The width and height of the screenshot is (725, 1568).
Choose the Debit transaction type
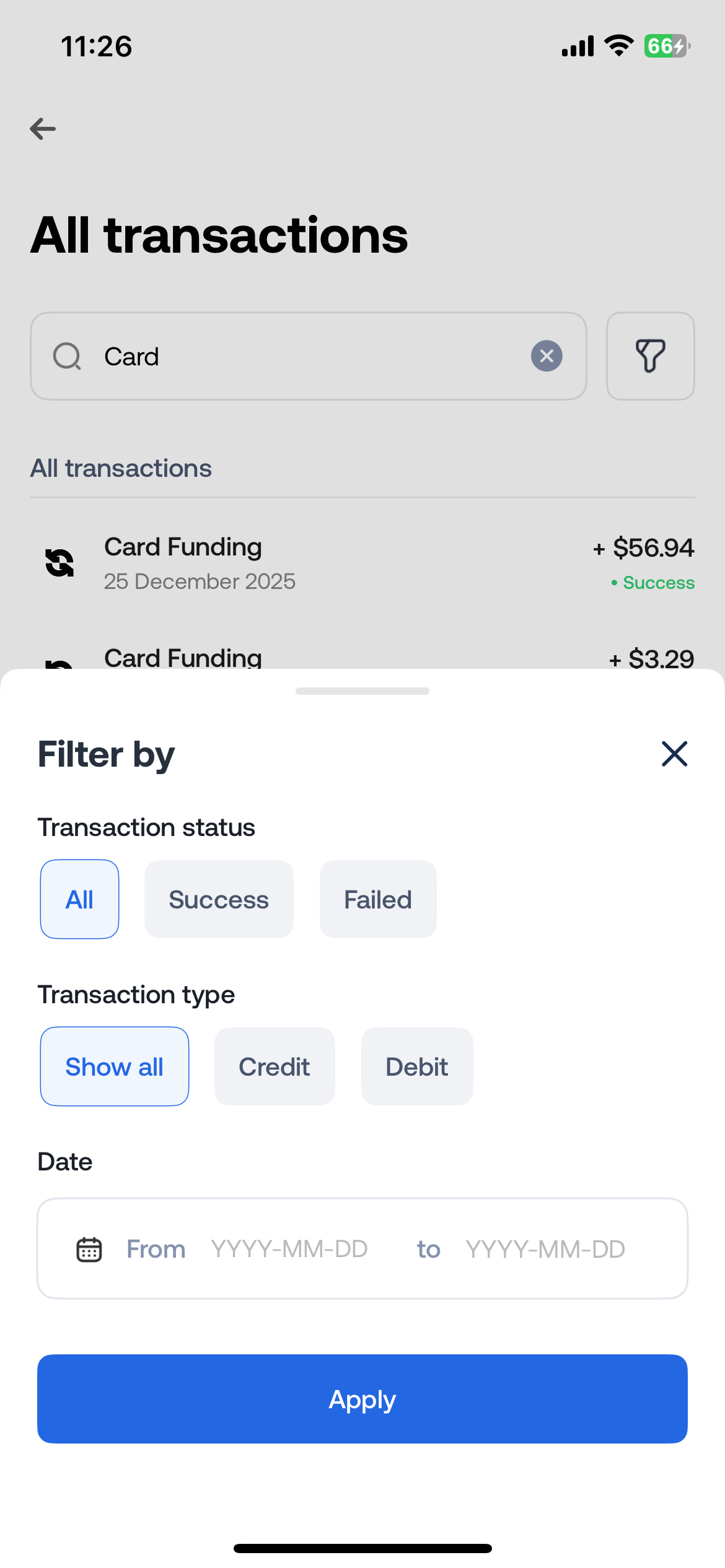pyautogui.click(x=417, y=1066)
